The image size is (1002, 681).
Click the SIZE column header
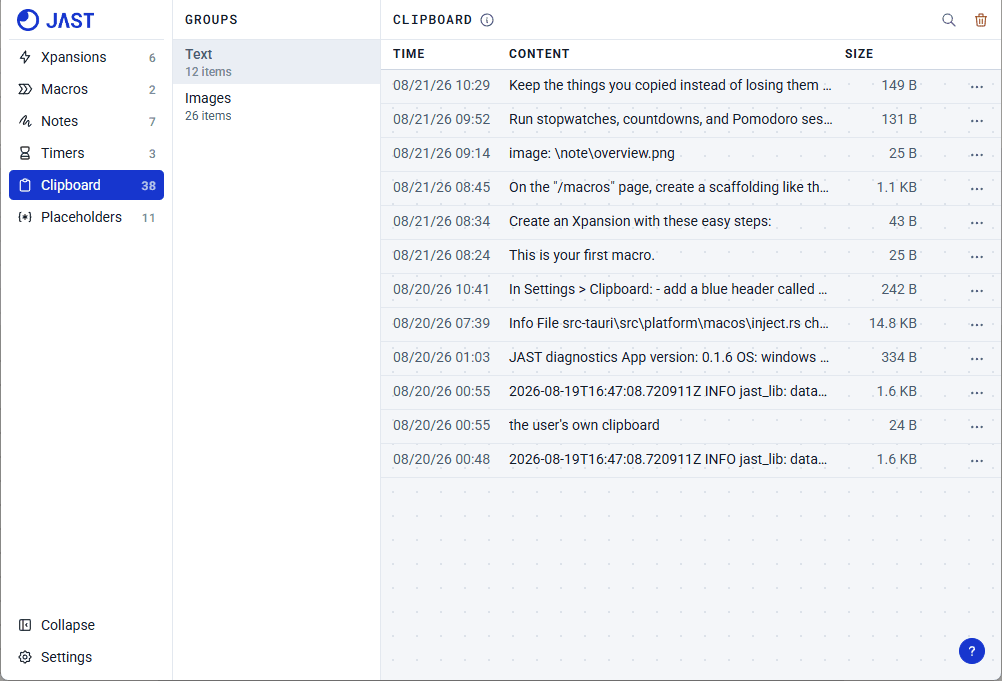(x=859, y=54)
